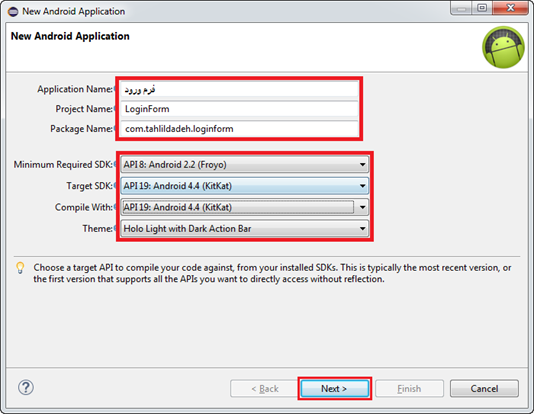Image resolution: width=534 pixels, height=414 pixels.
Task: Click the Eclipse icon in title bar
Action: pos(13,12)
